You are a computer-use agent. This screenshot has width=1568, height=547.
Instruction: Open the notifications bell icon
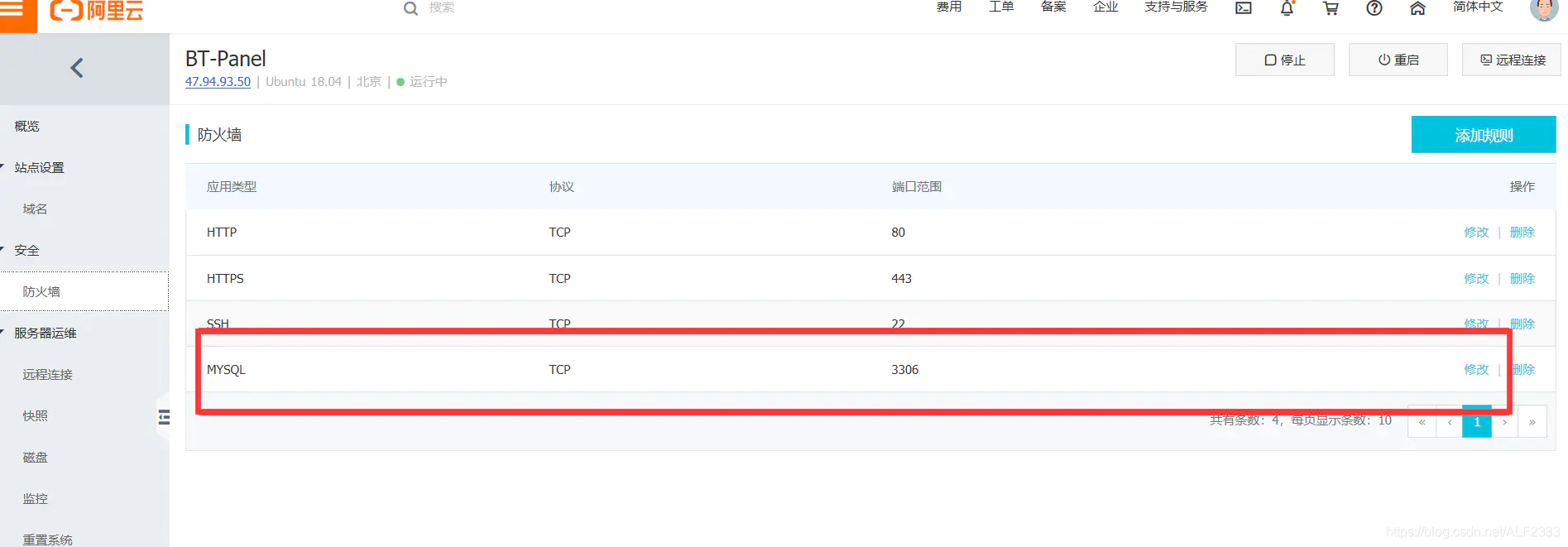pos(1287,8)
